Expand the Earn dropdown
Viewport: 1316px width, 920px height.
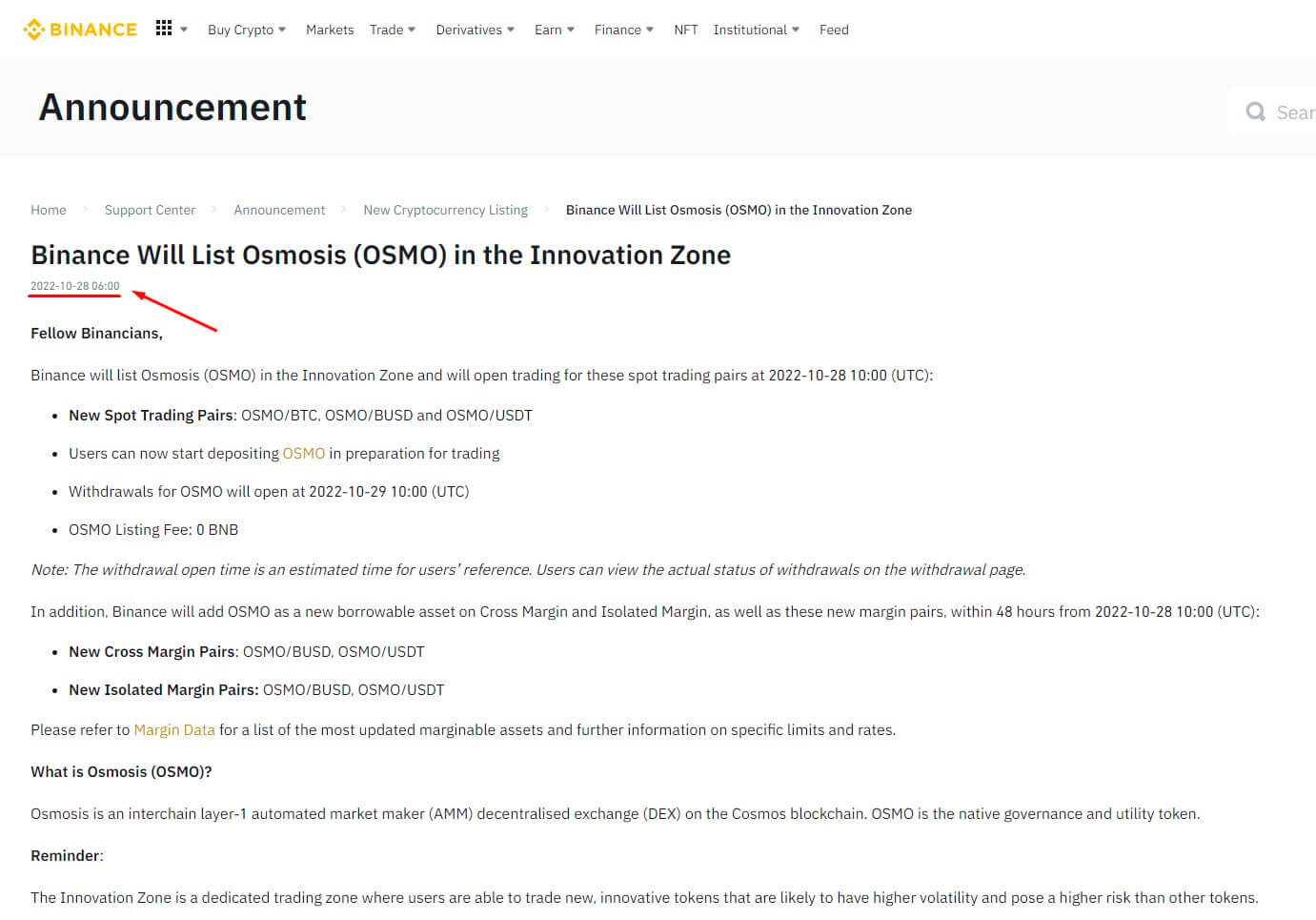click(x=554, y=30)
